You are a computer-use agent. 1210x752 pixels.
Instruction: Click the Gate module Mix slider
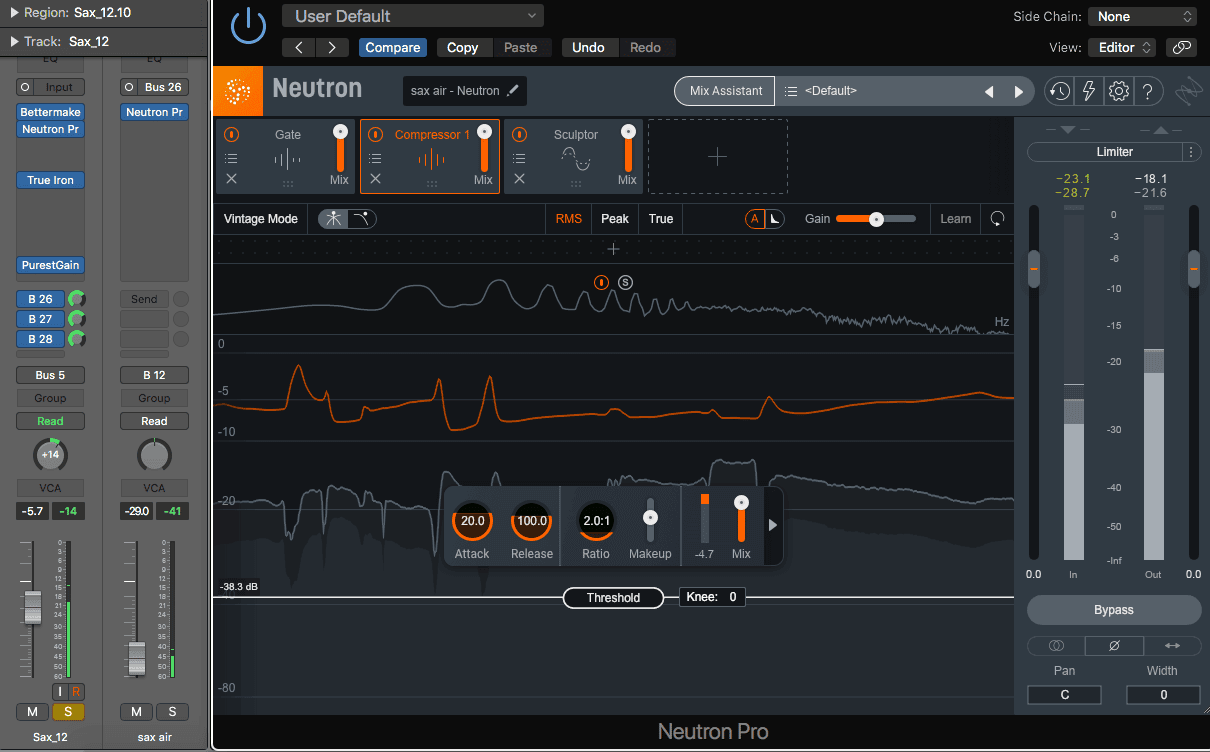pyautogui.click(x=340, y=147)
